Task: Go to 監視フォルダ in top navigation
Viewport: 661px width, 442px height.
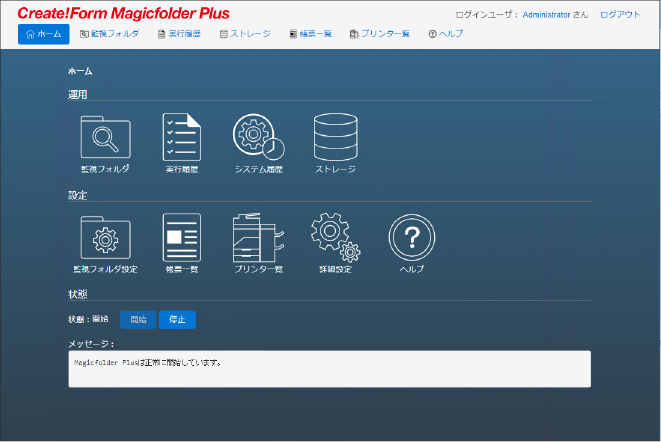Action: tap(109, 34)
